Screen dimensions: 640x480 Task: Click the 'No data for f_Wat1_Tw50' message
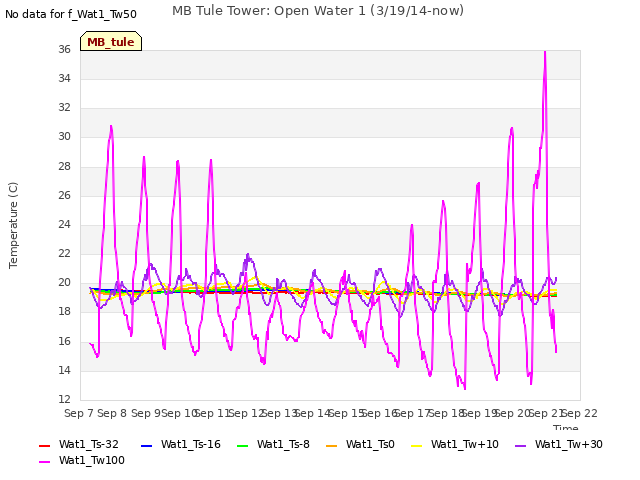point(71,14)
